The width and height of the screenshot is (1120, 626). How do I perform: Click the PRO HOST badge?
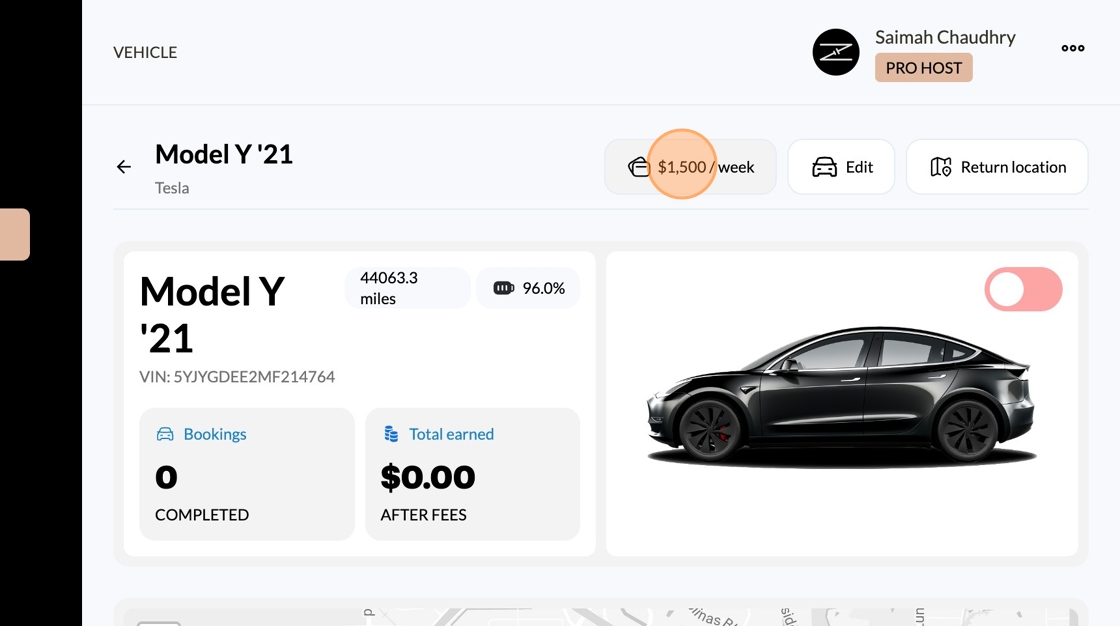[x=923, y=68]
